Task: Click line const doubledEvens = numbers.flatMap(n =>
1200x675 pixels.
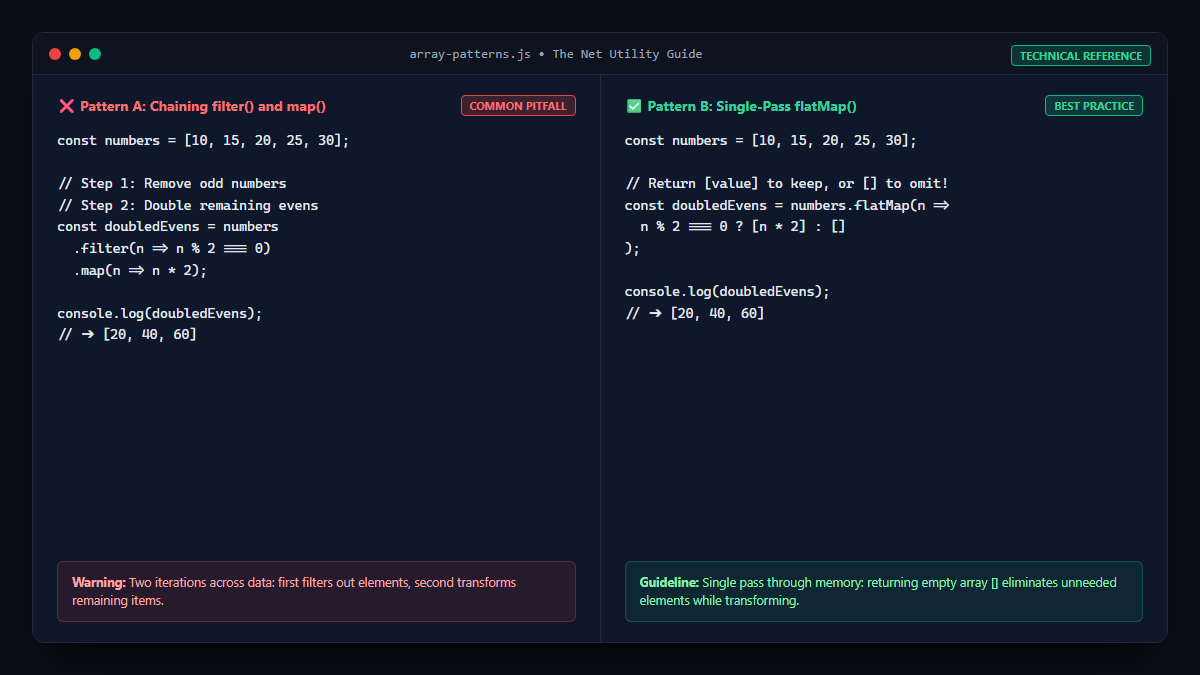Action: pyautogui.click(x=787, y=206)
